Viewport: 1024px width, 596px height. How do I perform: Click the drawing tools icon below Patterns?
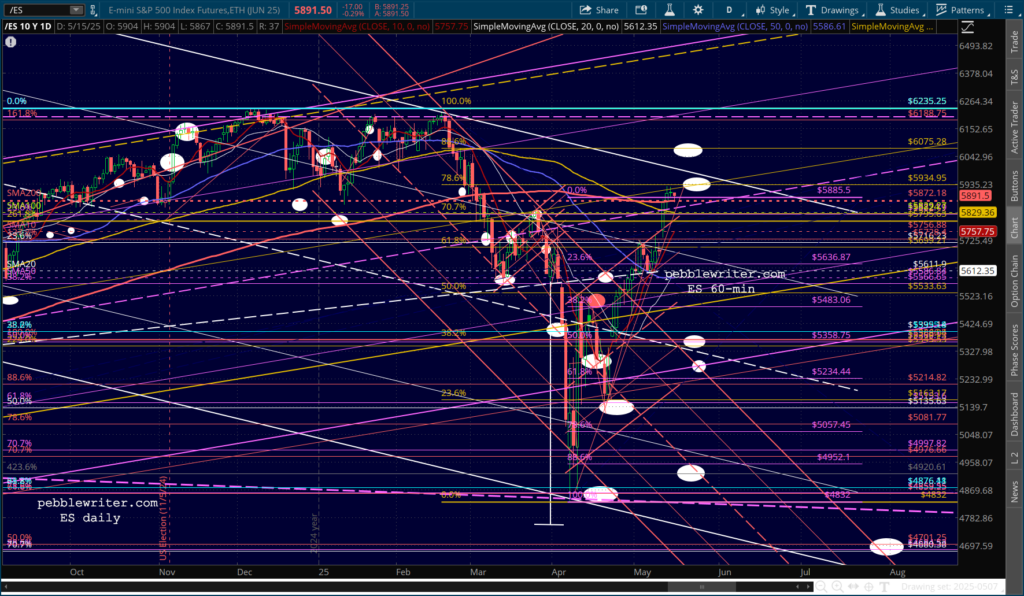click(967, 27)
